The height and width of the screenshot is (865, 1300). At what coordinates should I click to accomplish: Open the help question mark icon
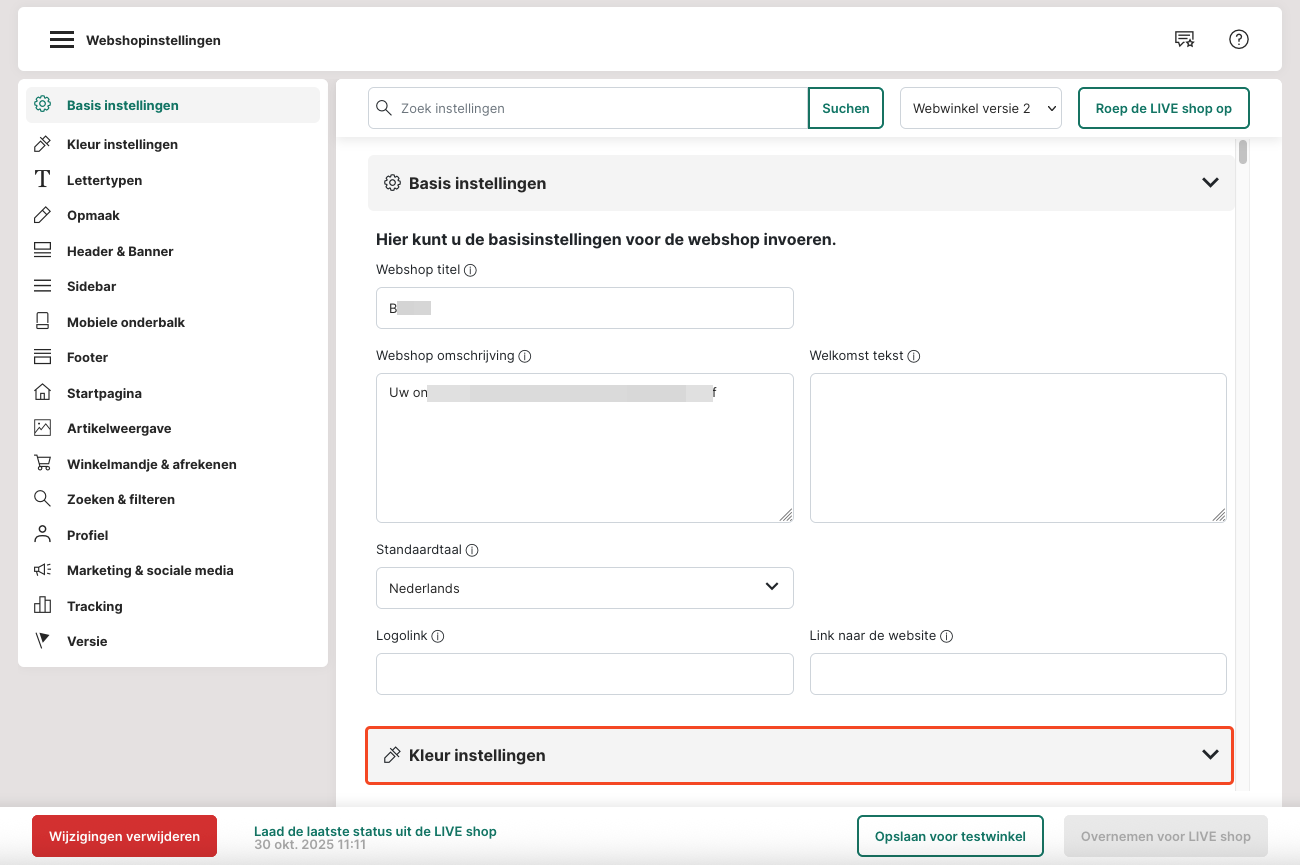pos(1239,40)
